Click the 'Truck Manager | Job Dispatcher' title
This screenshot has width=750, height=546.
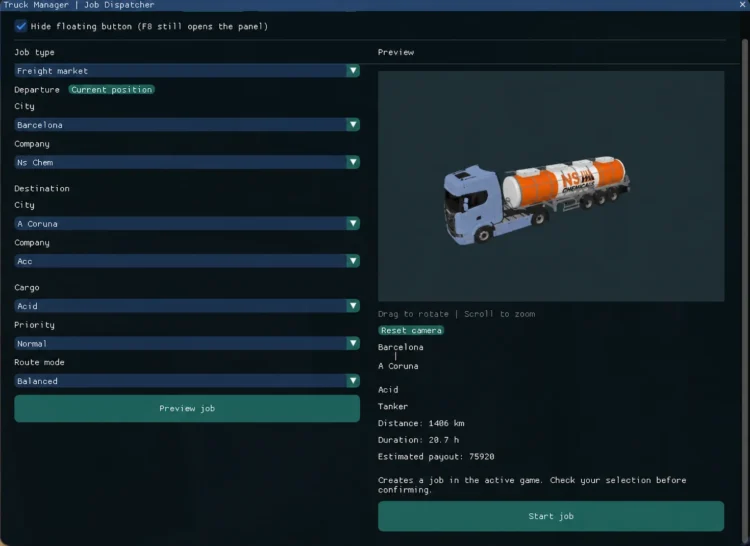pyautogui.click(x=79, y=5)
